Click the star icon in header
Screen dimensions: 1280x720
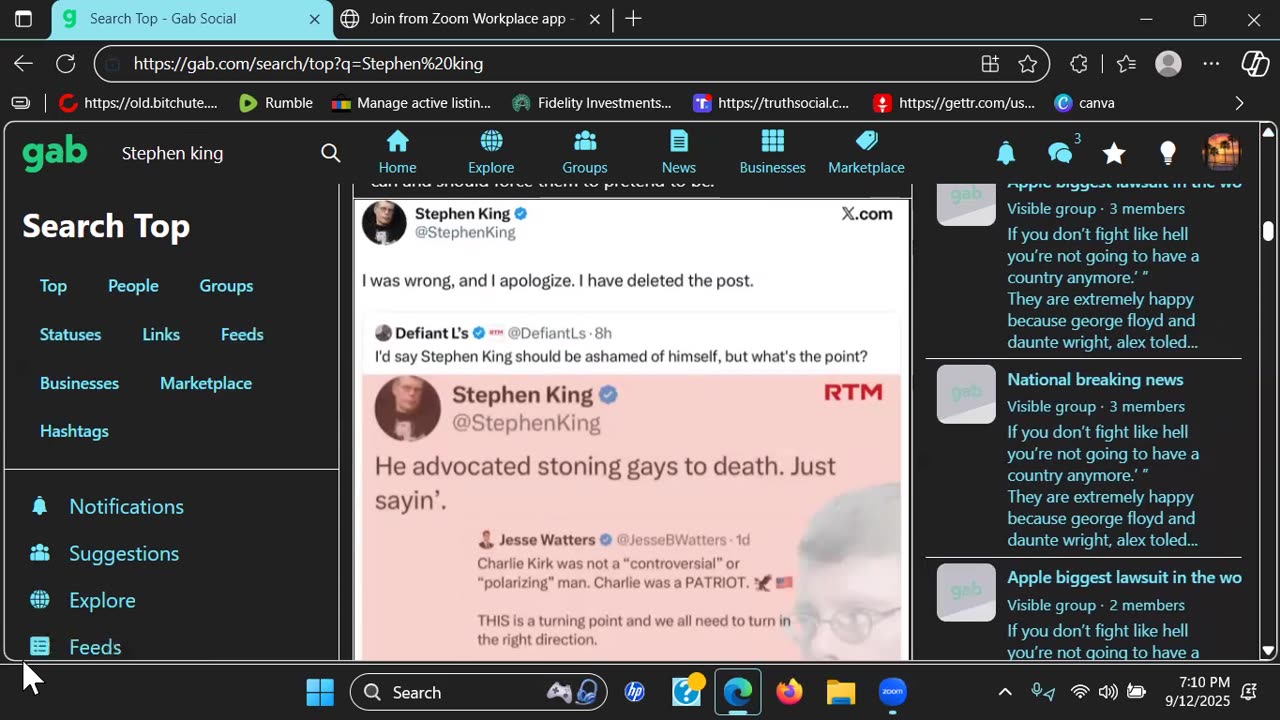1114,153
